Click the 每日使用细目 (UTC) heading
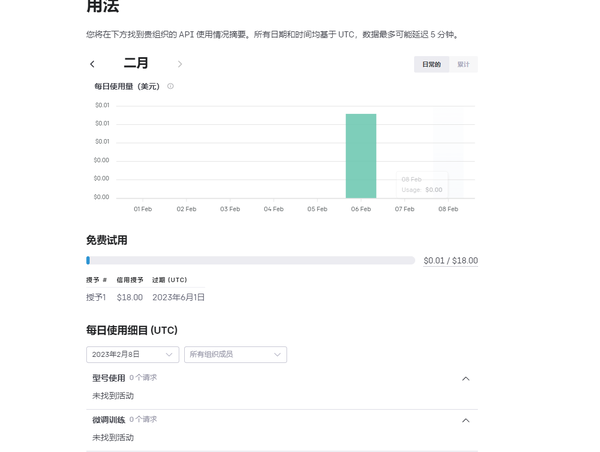The image size is (600, 452). pyautogui.click(x=131, y=329)
